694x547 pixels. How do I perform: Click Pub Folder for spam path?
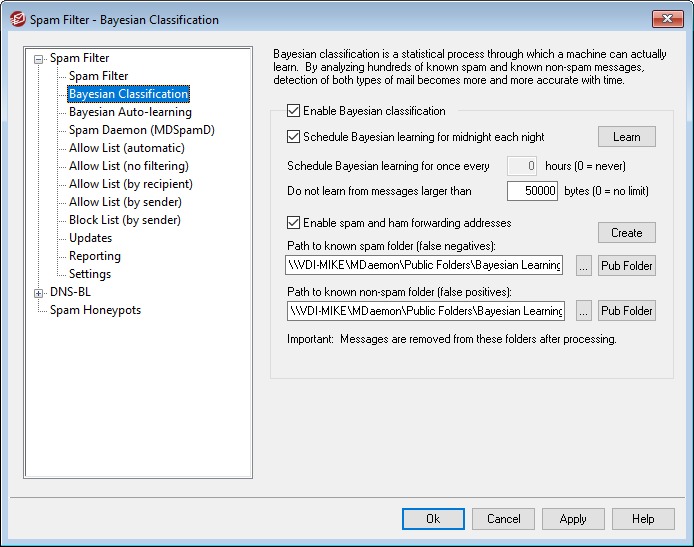click(x=626, y=266)
